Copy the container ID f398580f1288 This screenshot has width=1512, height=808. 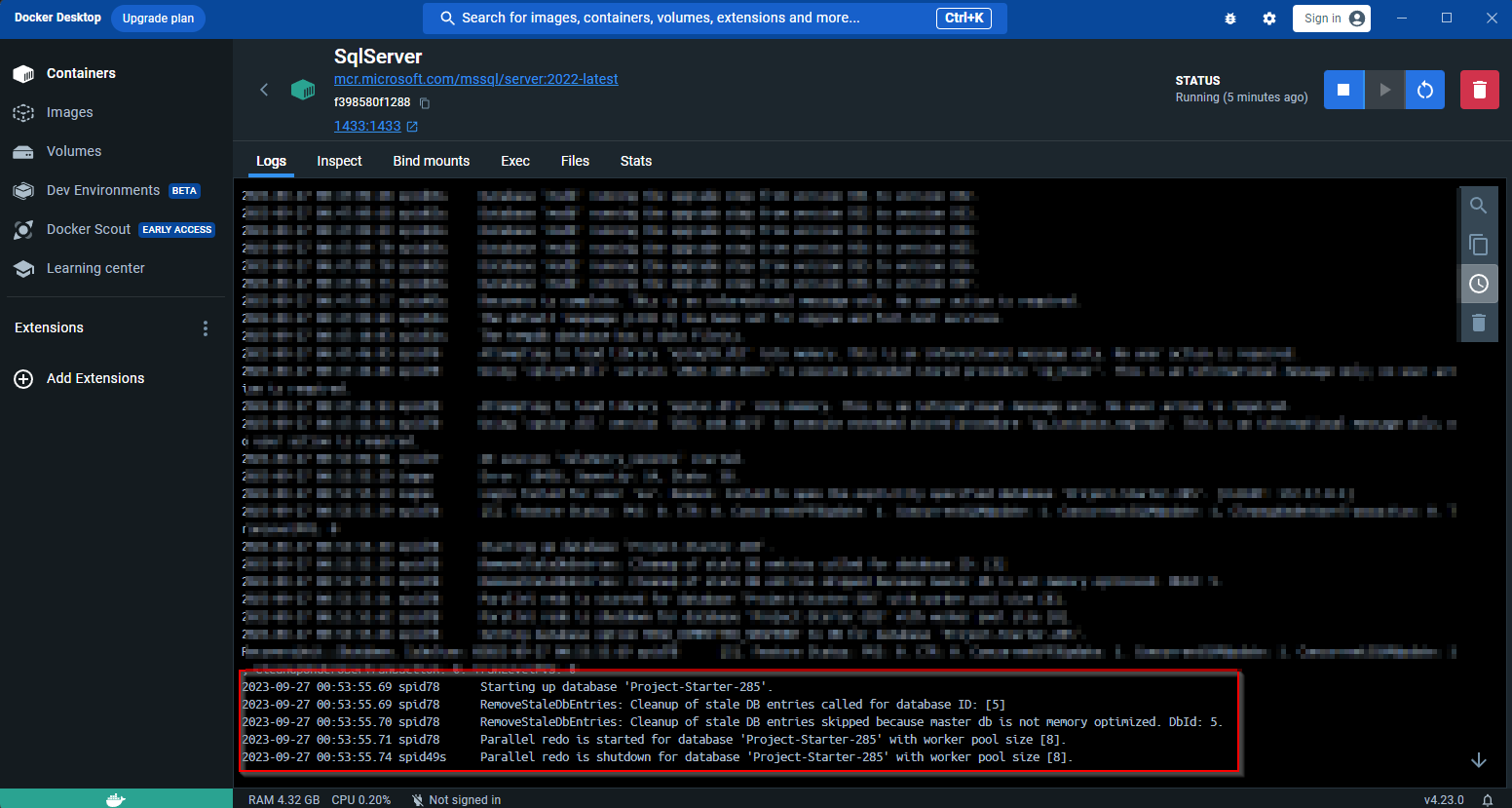pos(425,102)
